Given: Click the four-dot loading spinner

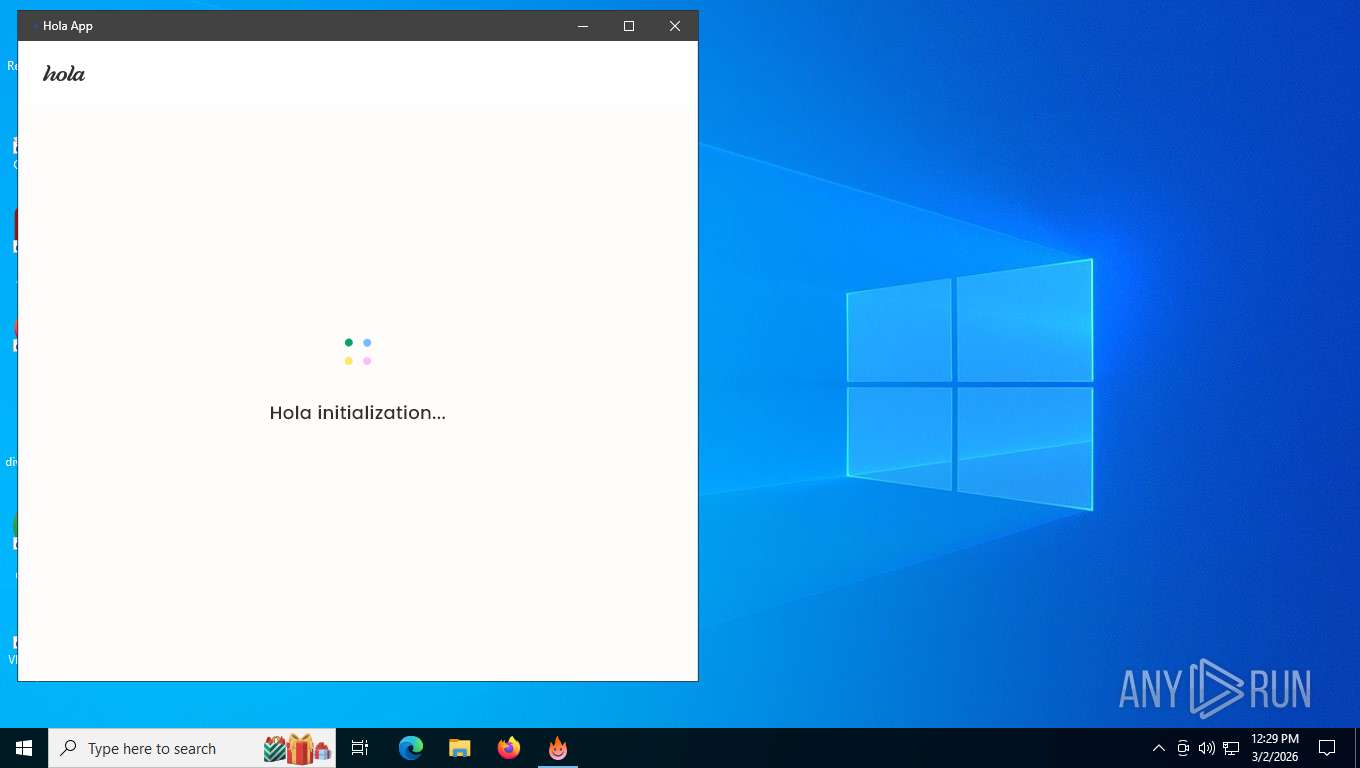Looking at the screenshot, I should [x=358, y=352].
